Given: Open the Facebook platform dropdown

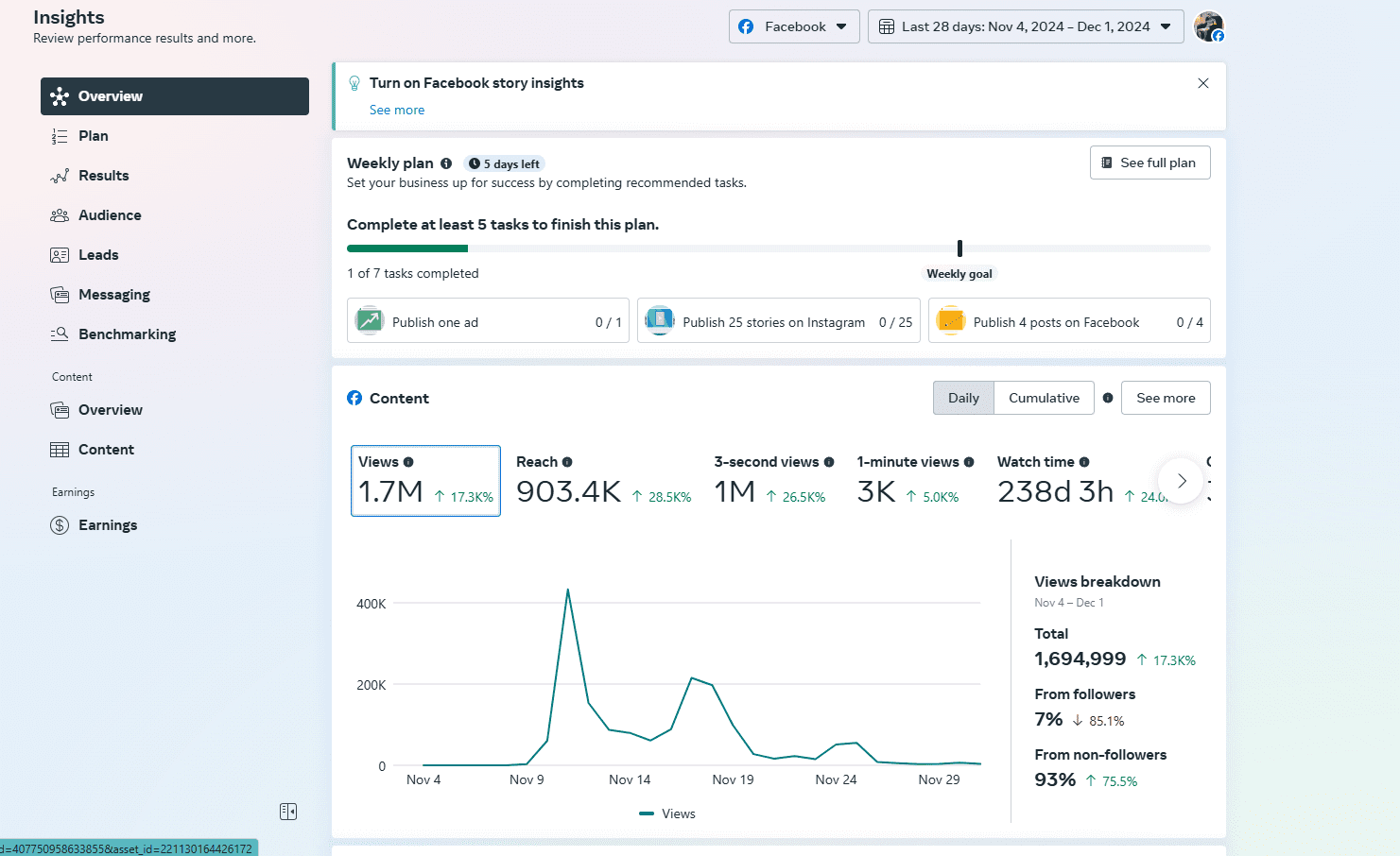Looking at the screenshot, I should point(794,26).
